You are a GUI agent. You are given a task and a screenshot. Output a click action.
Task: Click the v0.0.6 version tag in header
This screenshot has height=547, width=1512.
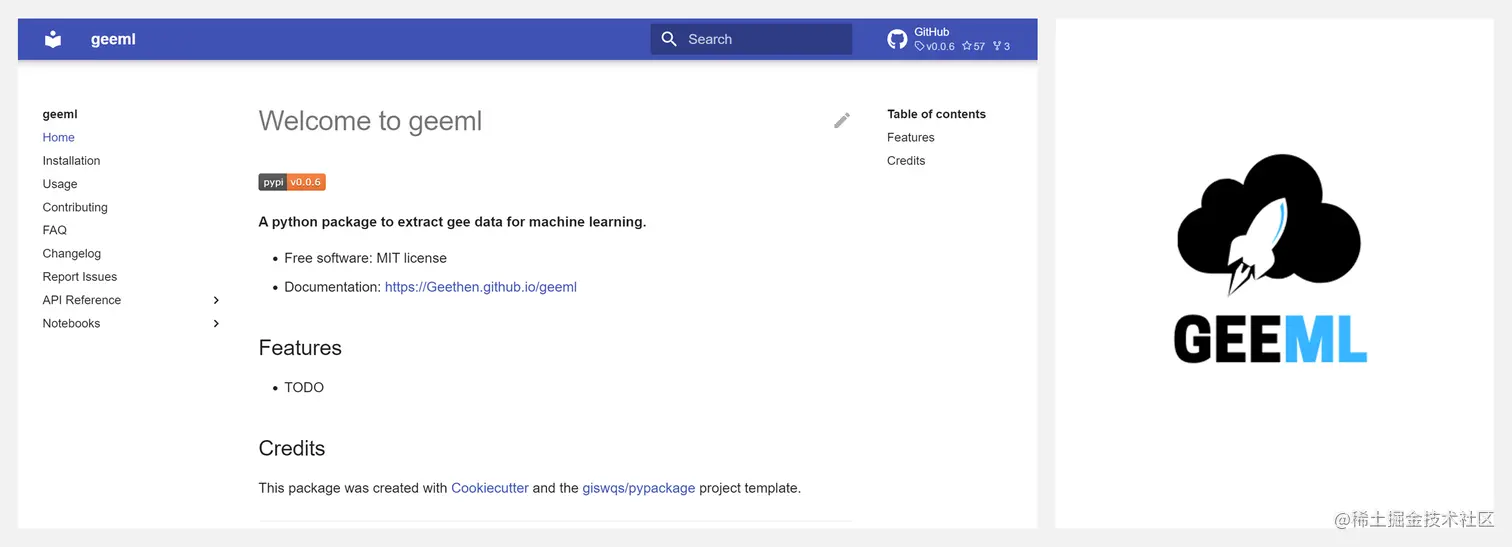935,46
